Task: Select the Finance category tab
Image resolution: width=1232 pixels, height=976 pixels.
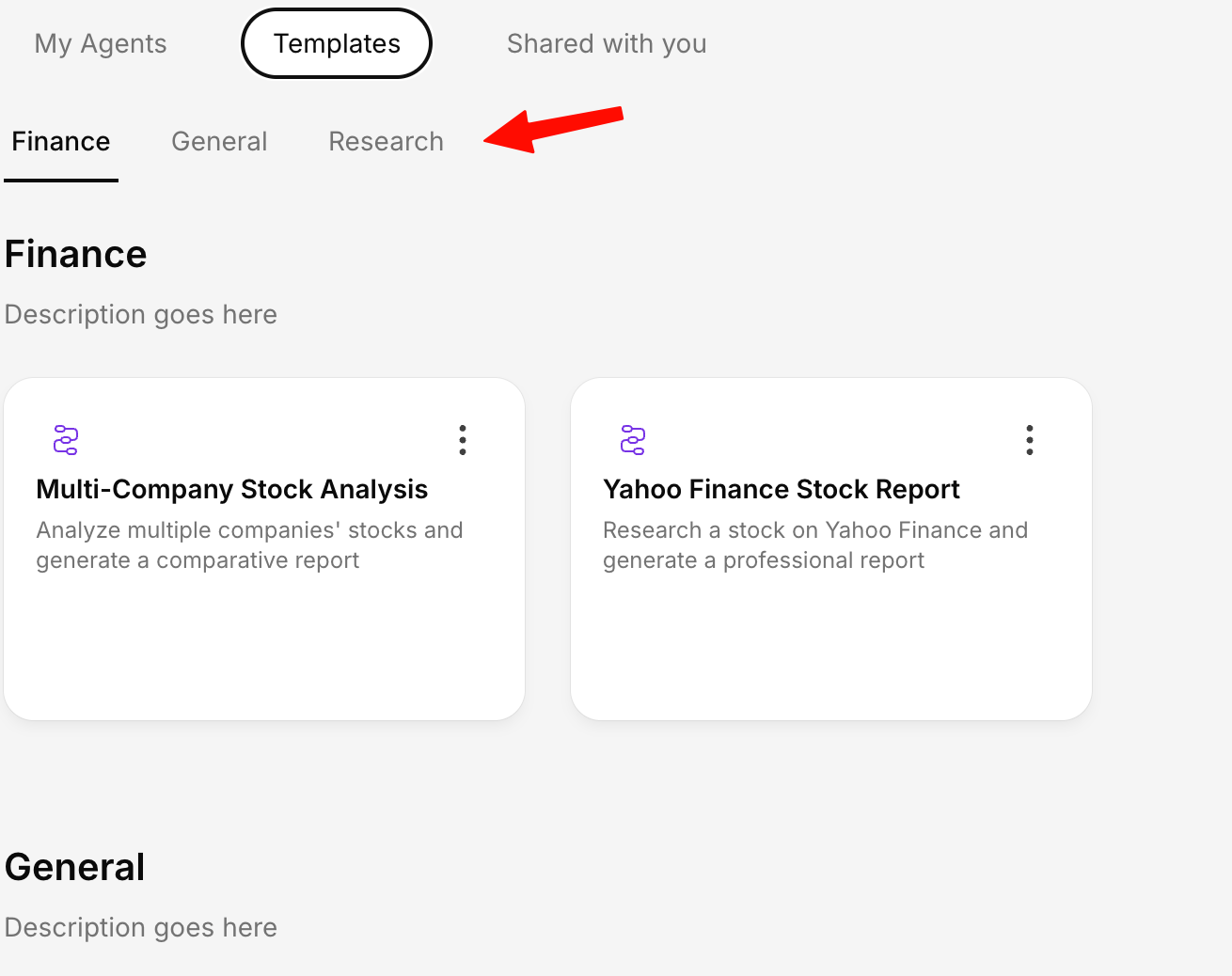Action: click(61, 142)
